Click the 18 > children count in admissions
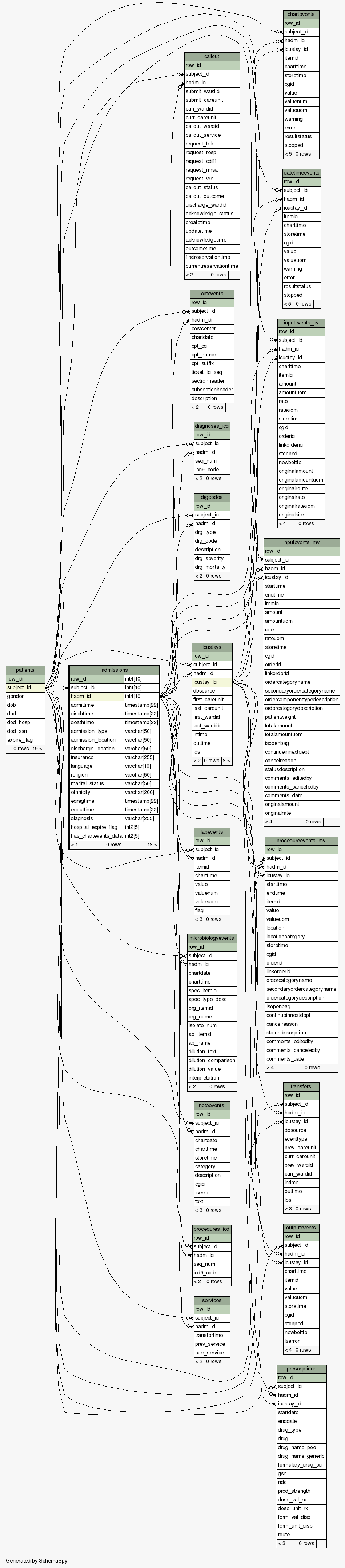The height and width of the screenshot is (1568, 345). click(152, 845)
